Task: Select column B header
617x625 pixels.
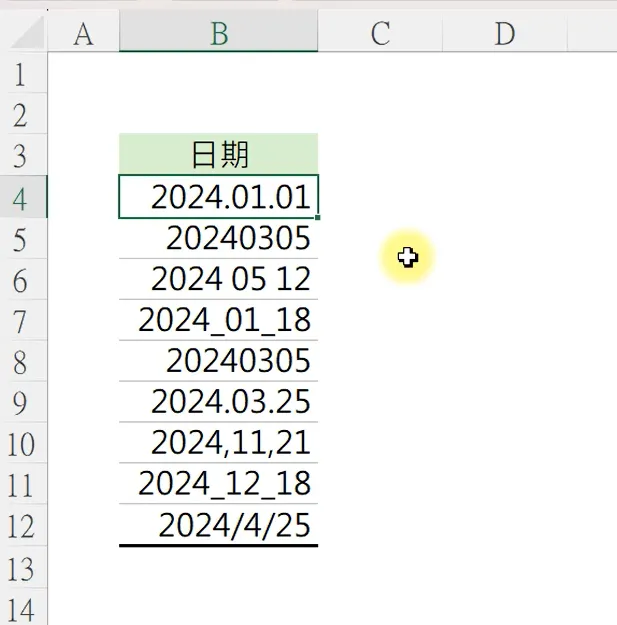Action: (x=219, y=34)
